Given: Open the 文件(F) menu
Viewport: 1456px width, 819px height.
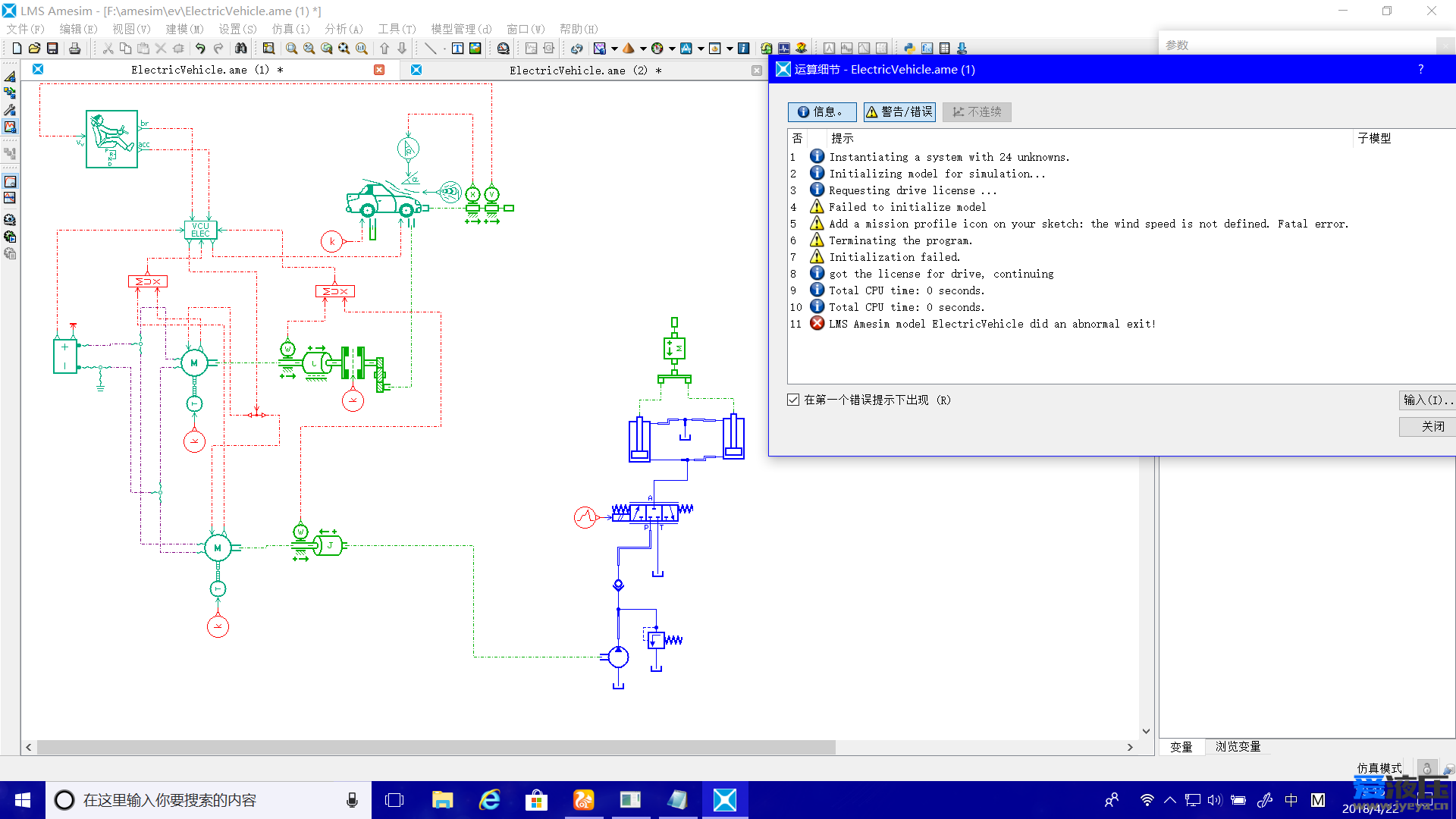Looking at the screenshot, I should coord(25,29).
